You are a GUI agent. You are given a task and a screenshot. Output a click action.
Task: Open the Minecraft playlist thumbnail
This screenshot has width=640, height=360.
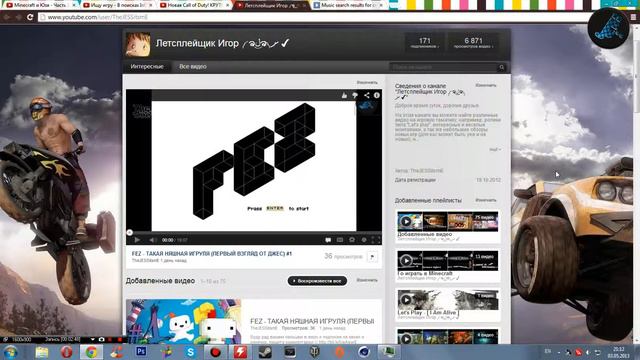point(448,260)
